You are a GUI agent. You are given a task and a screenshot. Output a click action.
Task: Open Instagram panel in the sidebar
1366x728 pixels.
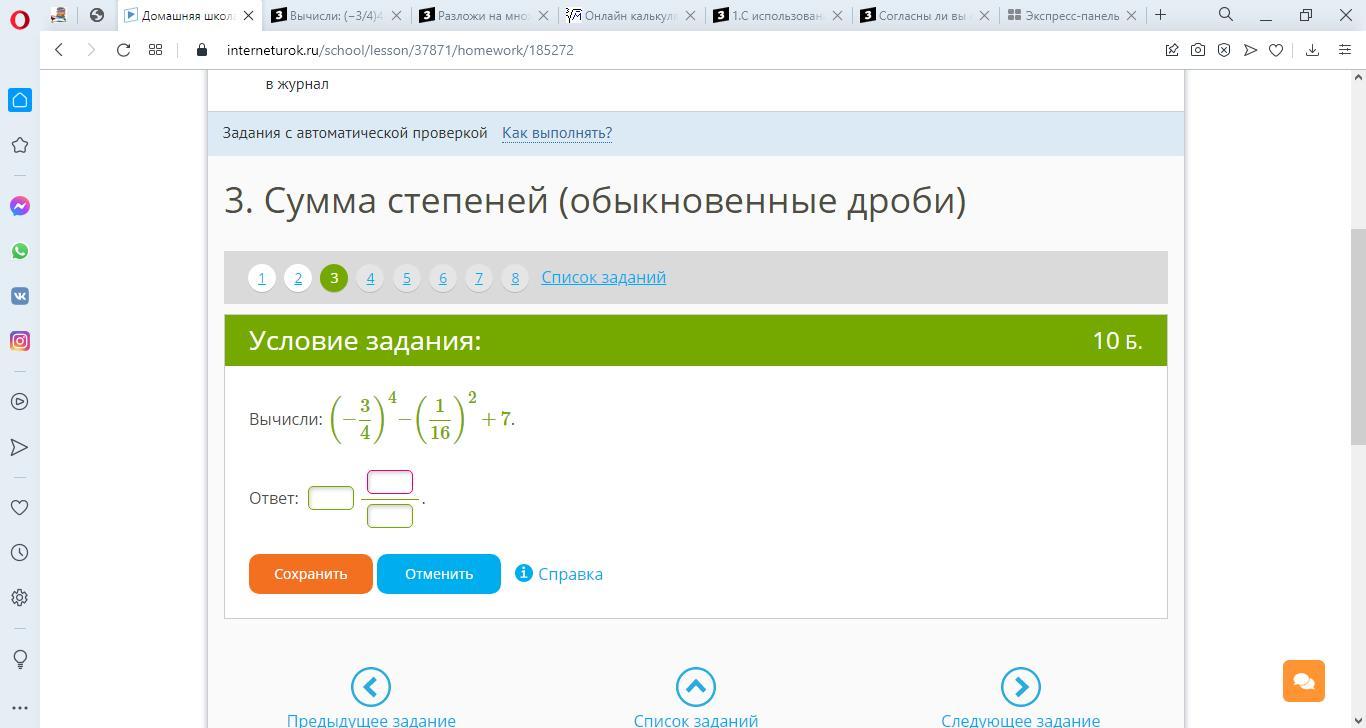click(x=20, y=341)
